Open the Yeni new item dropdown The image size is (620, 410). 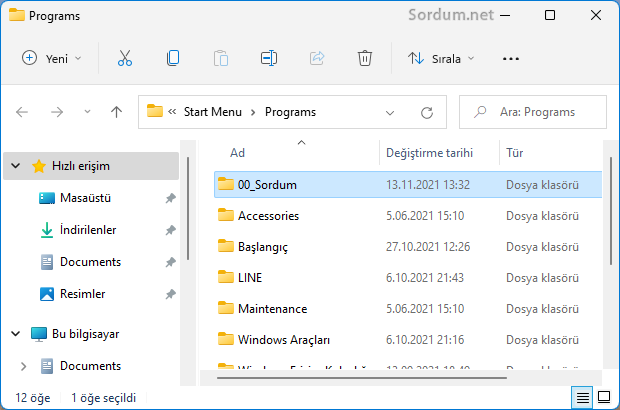[52, 59]
